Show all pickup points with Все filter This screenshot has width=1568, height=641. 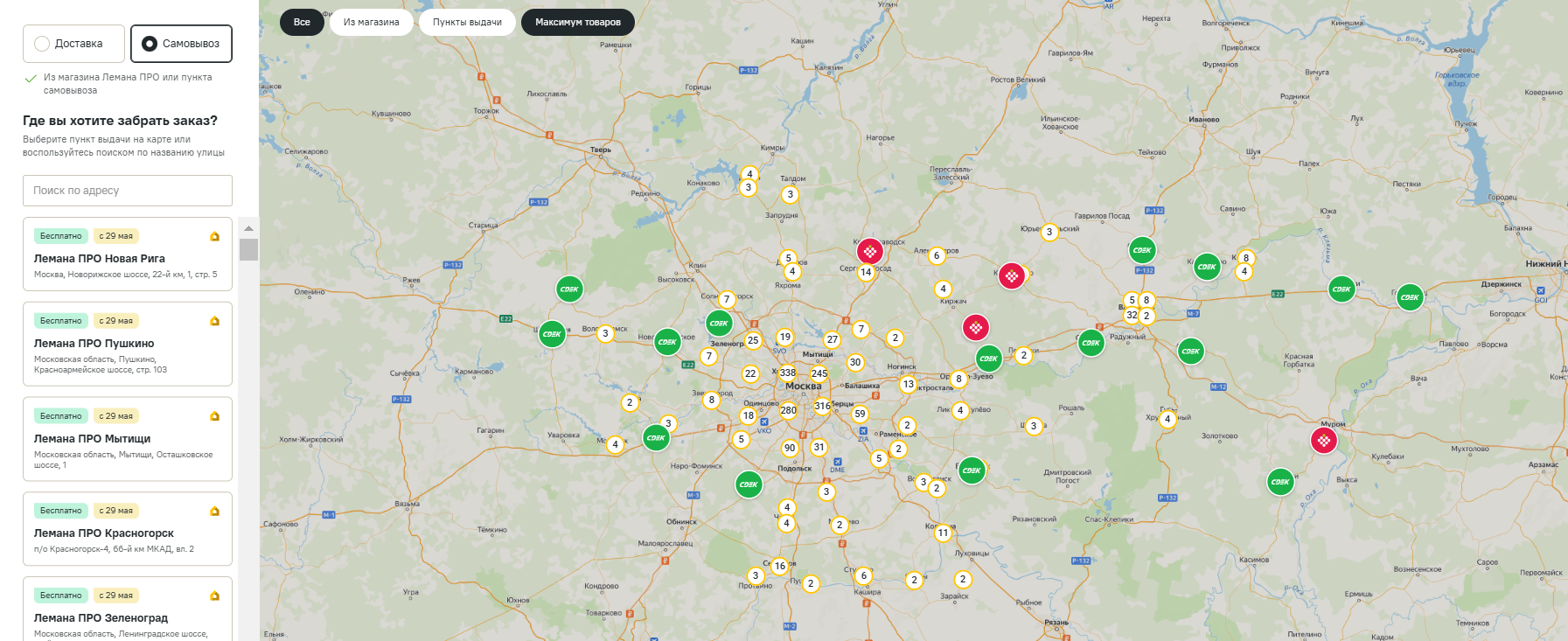click(x=302, y=22)
